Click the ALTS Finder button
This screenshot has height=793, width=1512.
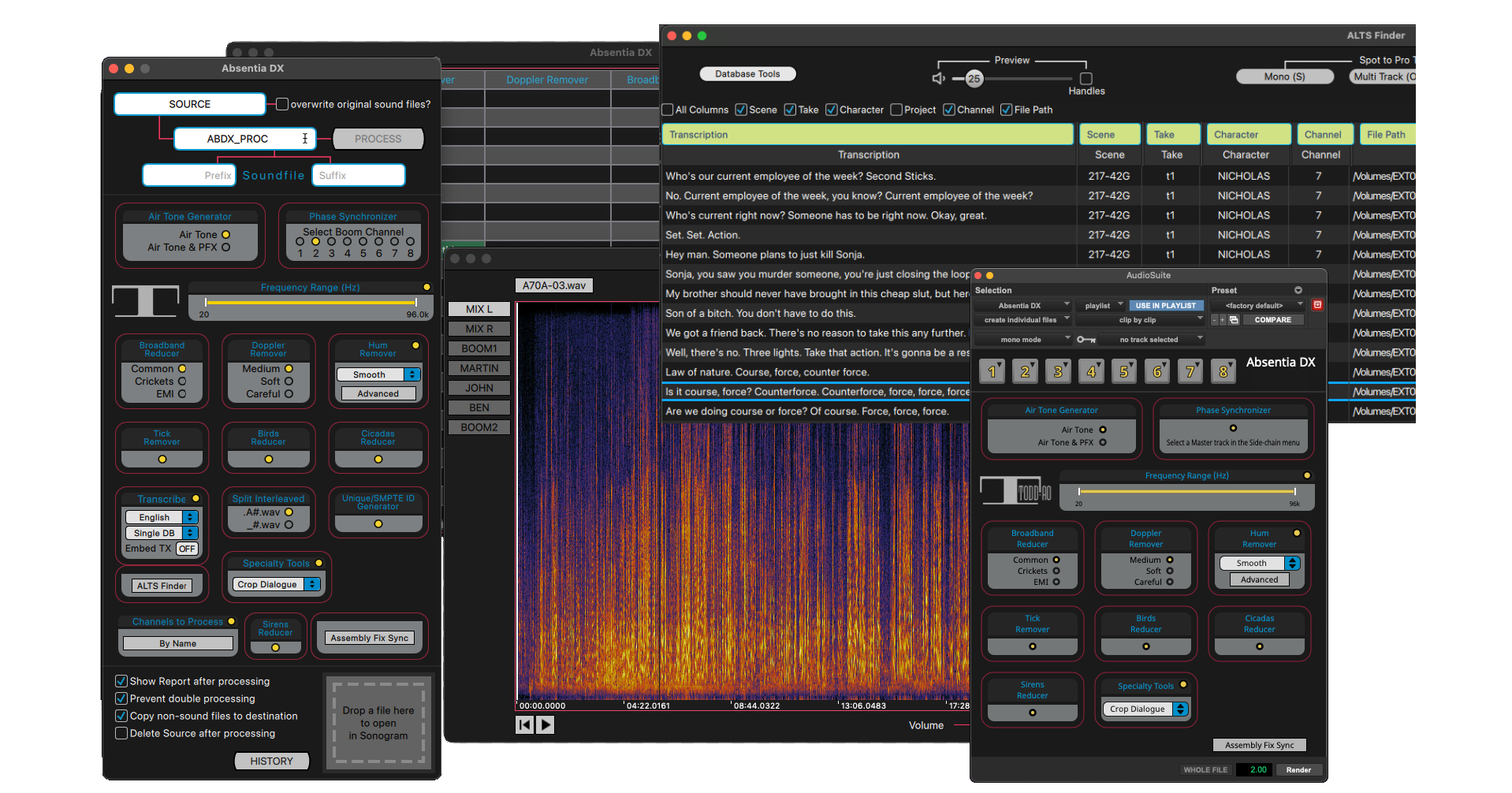(162, 586)
